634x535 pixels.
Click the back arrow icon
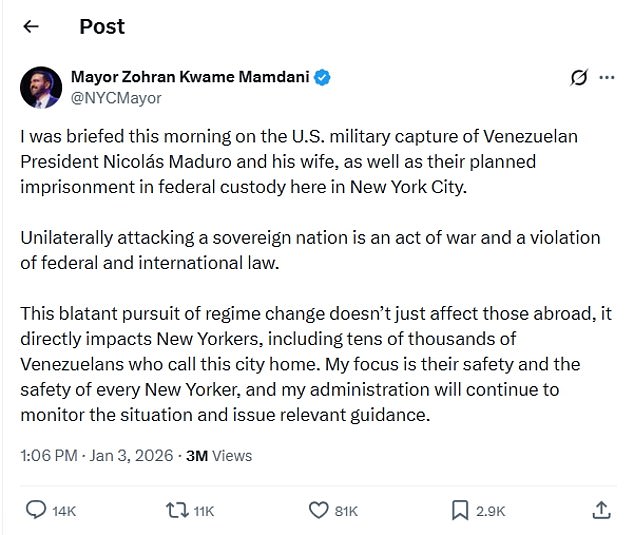tap(30, 27)
